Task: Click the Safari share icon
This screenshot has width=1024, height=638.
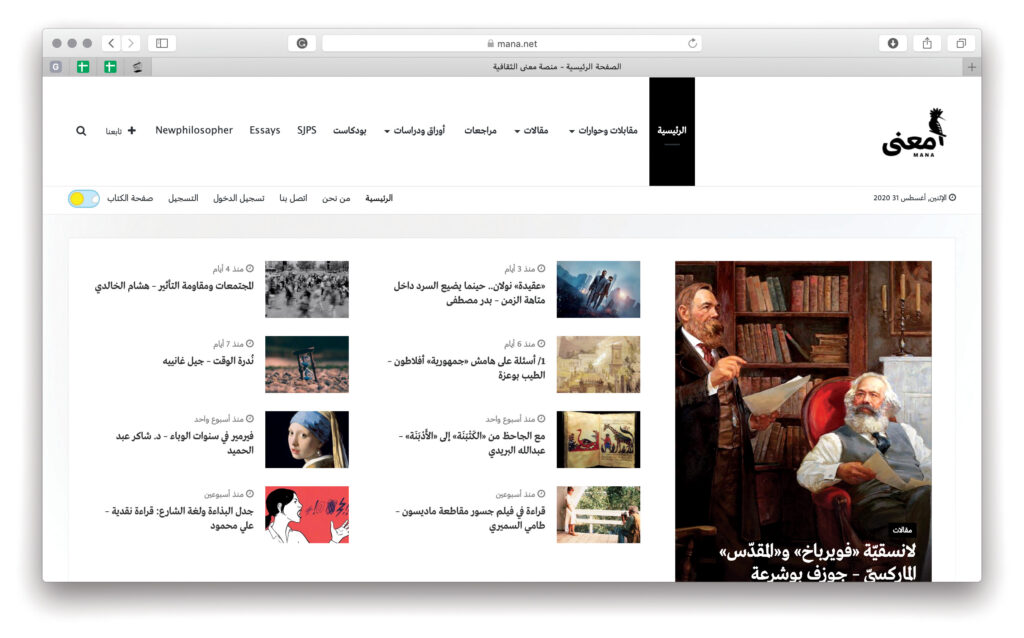Action: click(x=927, y=43)
